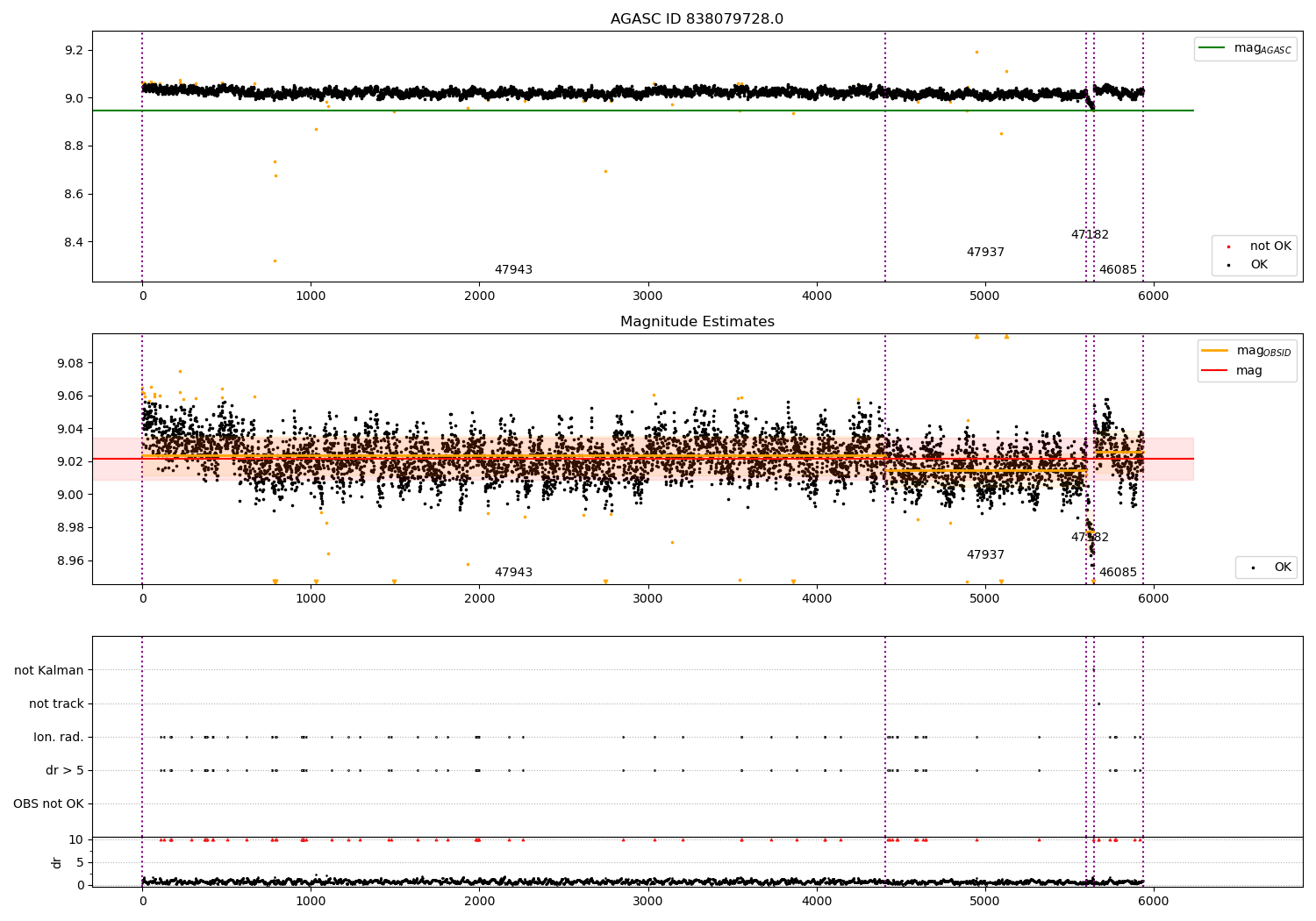Click the 5000 x-axis tick of the middle plot

pos(985,599)
